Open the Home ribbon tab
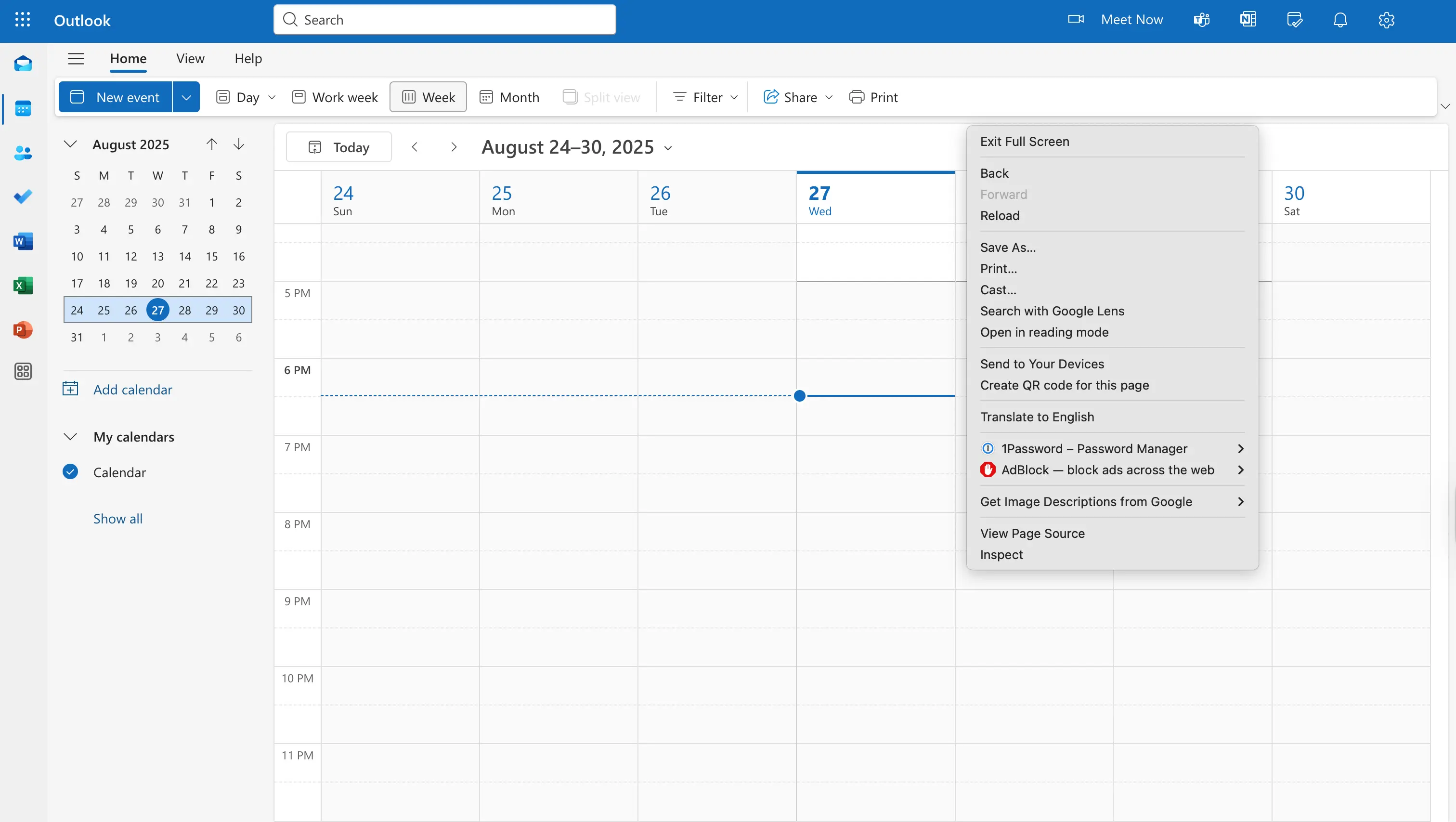The image size is (1456, 822). [128, 58]
